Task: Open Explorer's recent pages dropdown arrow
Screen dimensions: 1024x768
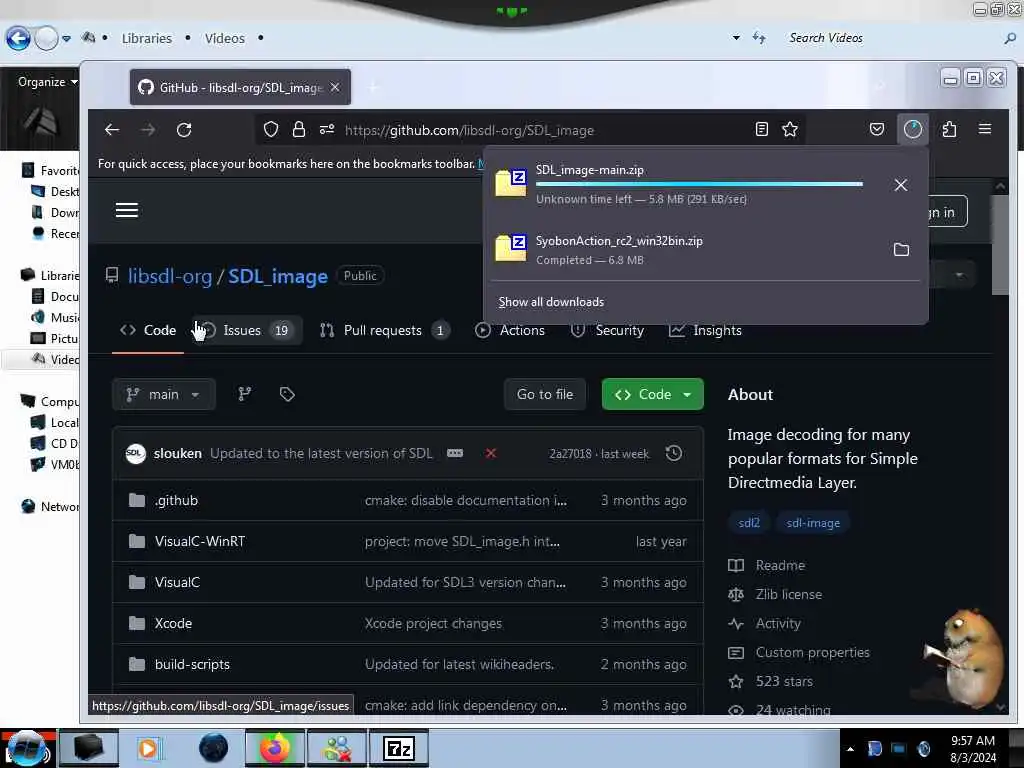Action: (66, 39)
